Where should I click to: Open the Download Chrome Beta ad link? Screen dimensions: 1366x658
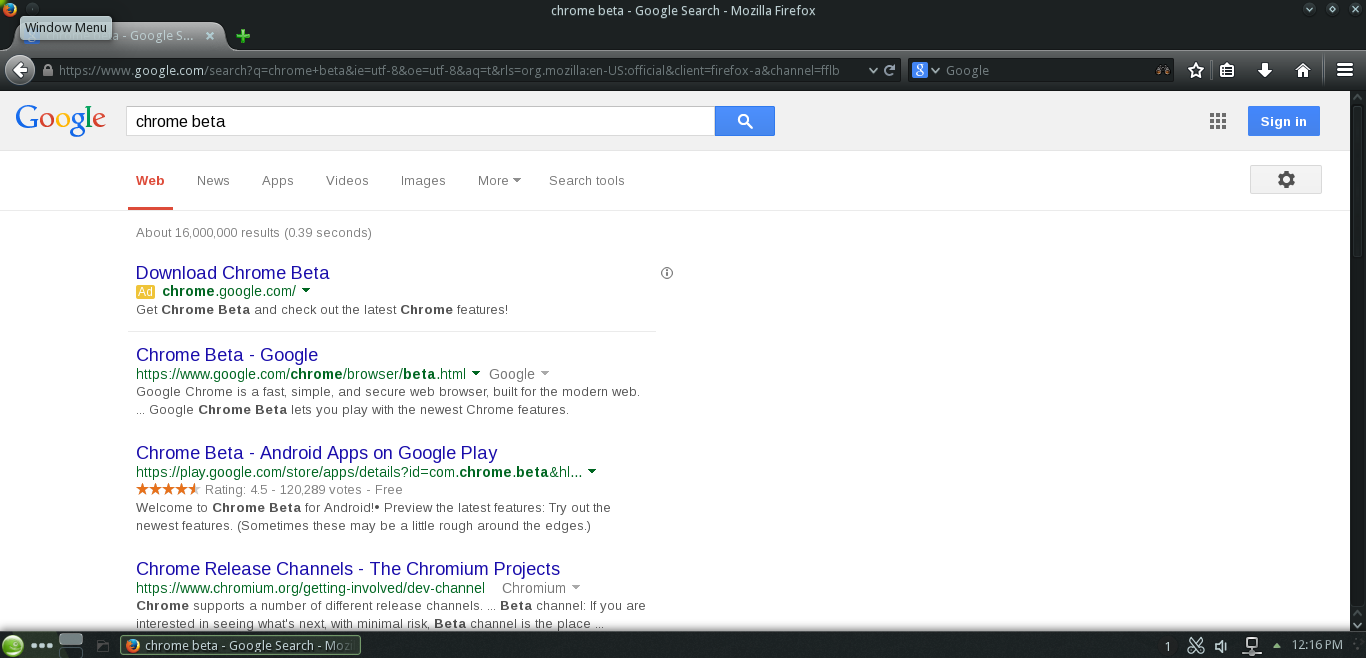pos(232,273)
